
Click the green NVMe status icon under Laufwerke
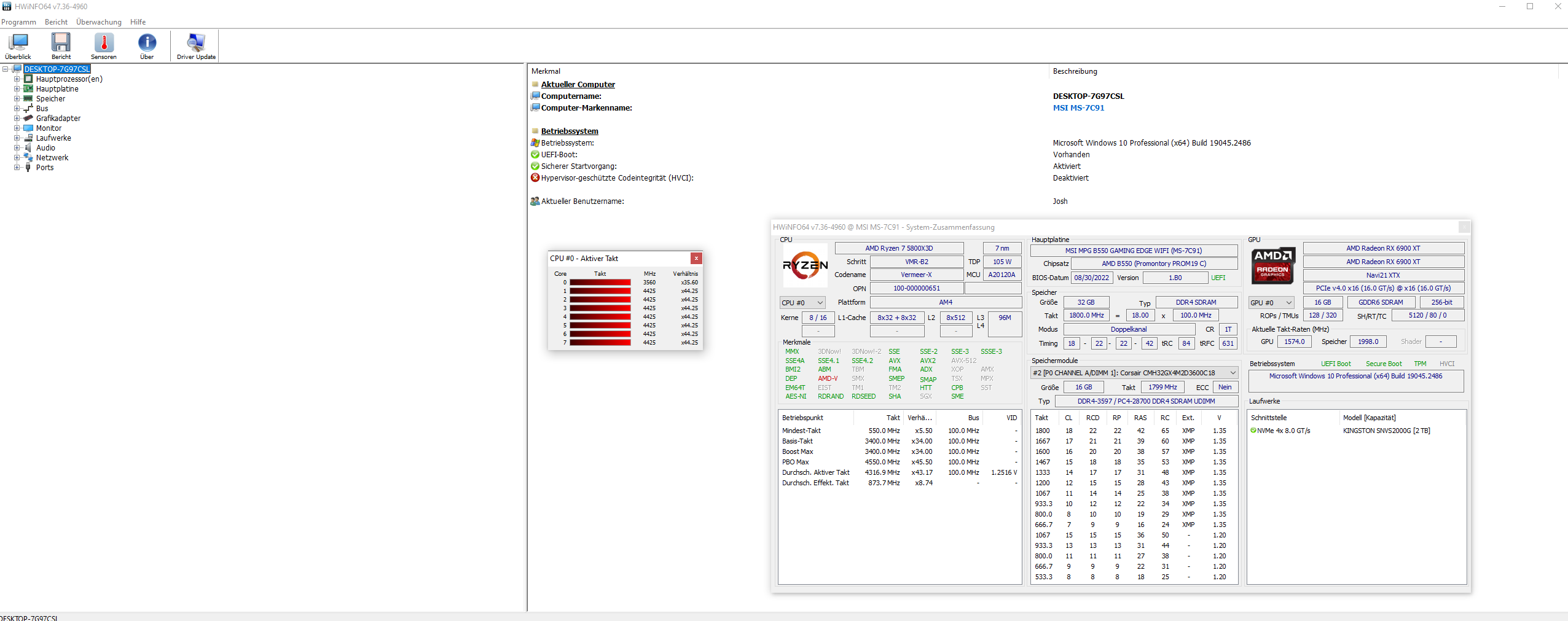tap(1253, 431)
